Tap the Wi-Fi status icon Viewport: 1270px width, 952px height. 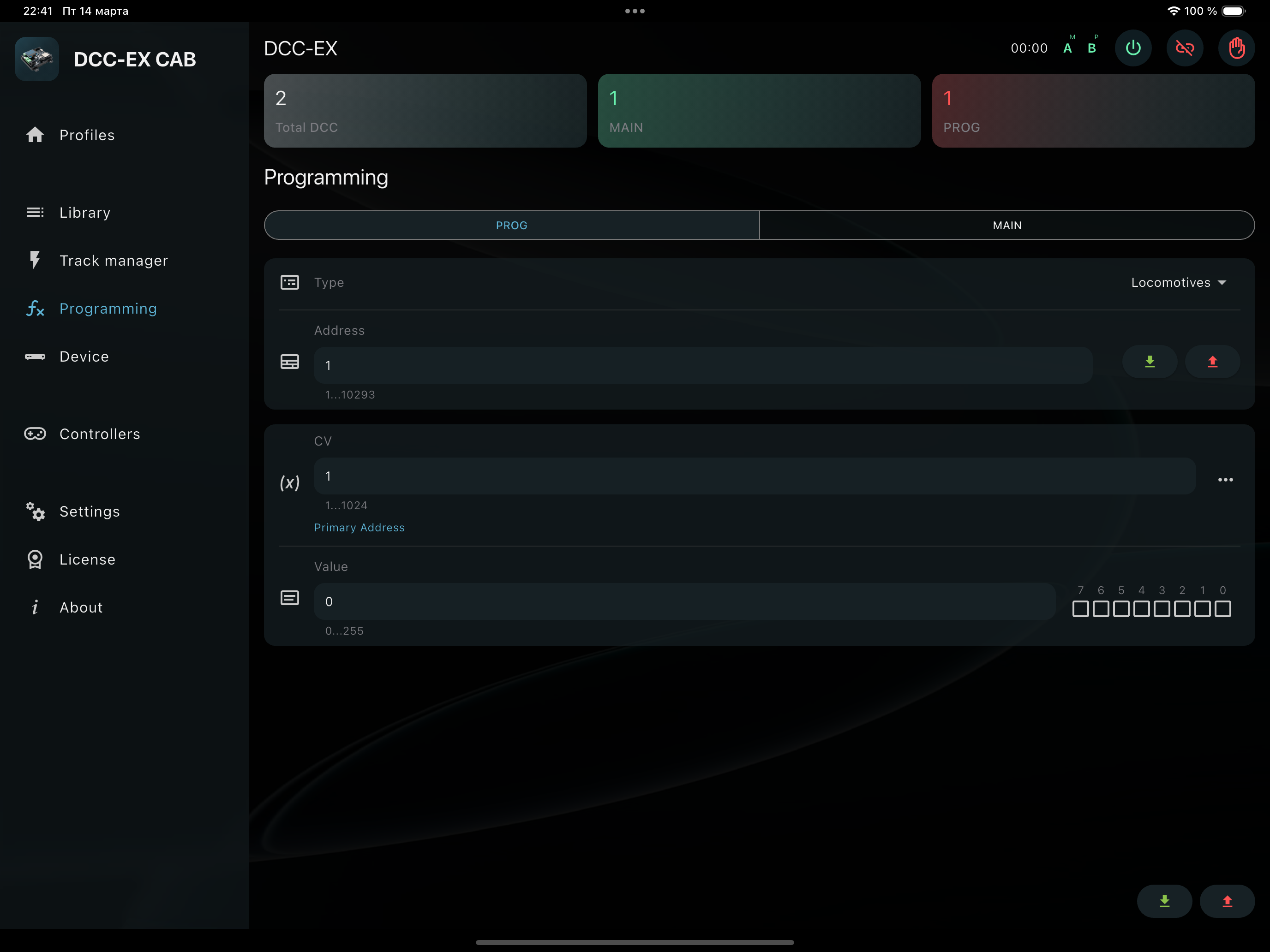click(x=1174, y=11)
